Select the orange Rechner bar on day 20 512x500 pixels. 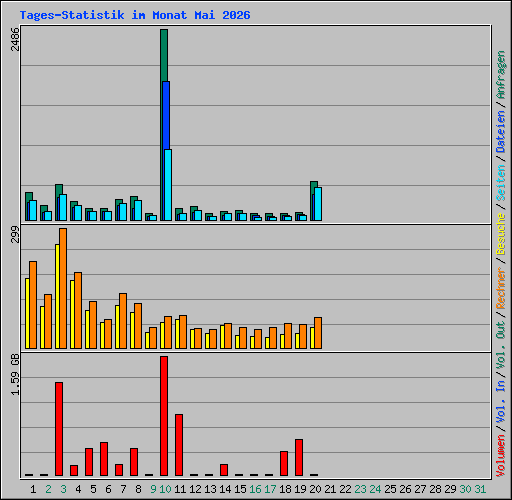point(318,333)
